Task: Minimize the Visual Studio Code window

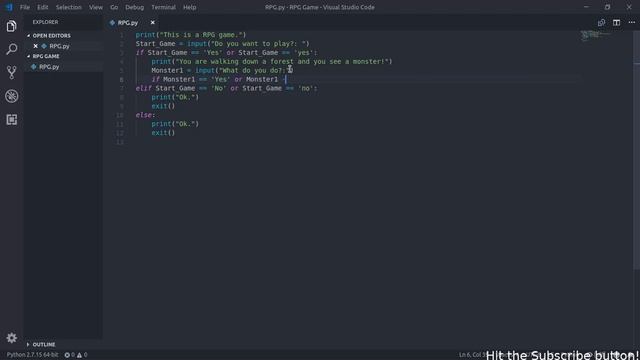Action: pos(587,7)
